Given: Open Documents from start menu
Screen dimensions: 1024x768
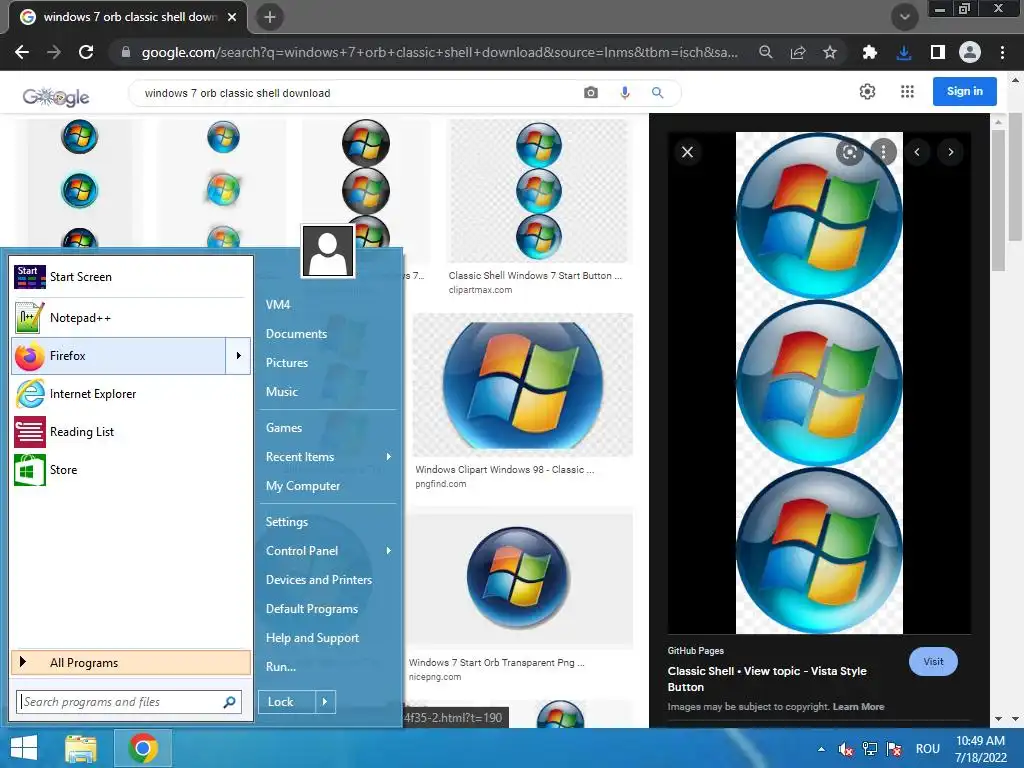Looking at the screenshot, I should [296, 334].
